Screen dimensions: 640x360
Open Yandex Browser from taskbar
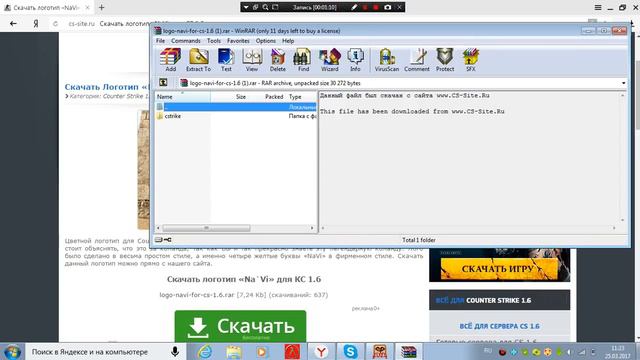(x=321, y=351)
